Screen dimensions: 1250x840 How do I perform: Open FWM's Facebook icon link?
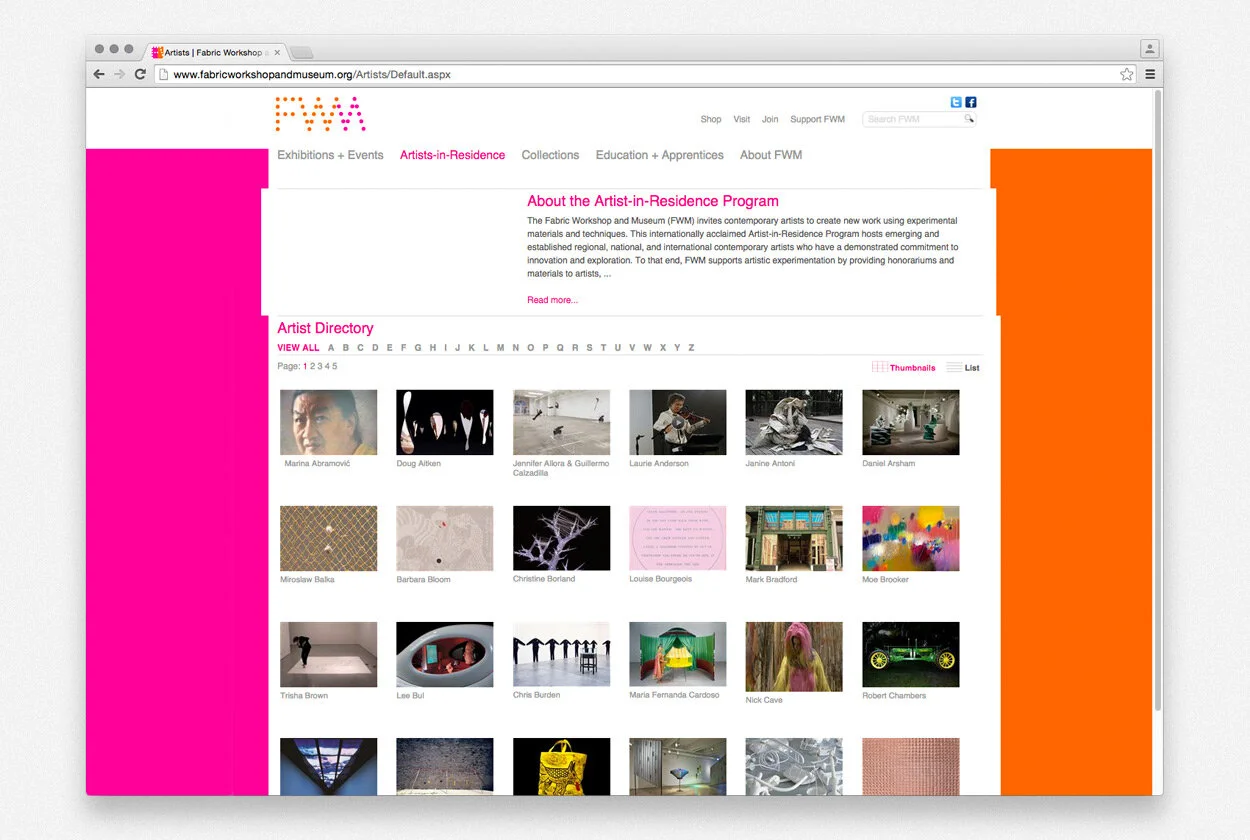[x=970, y=102]
